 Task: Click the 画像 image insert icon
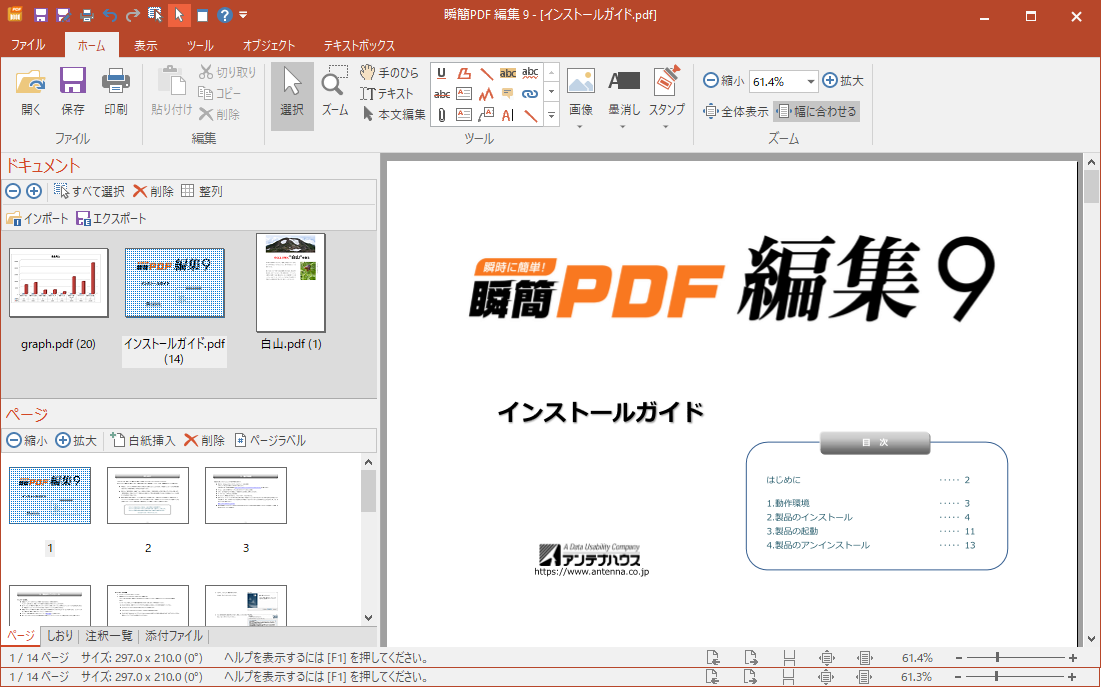[x=581, y=81]
